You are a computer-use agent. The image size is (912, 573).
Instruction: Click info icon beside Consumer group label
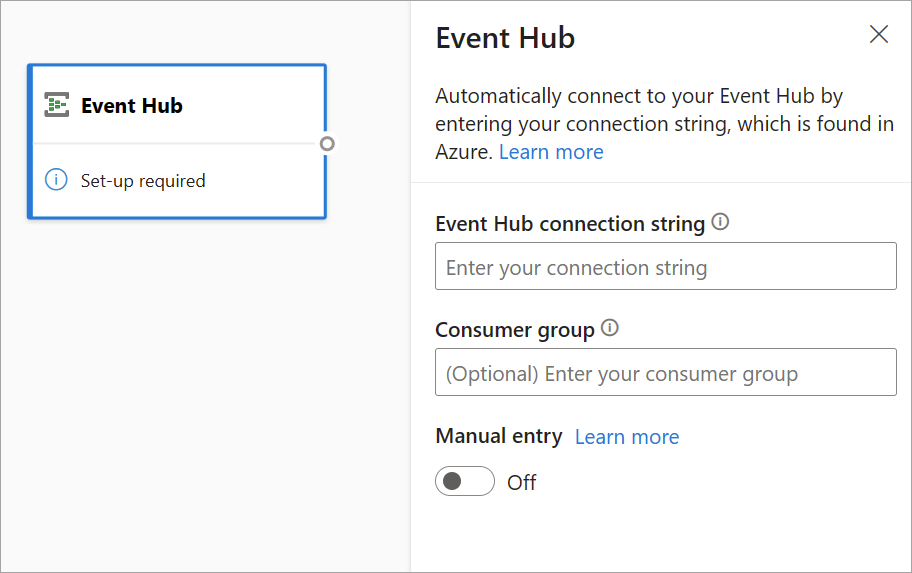(610, 328)
